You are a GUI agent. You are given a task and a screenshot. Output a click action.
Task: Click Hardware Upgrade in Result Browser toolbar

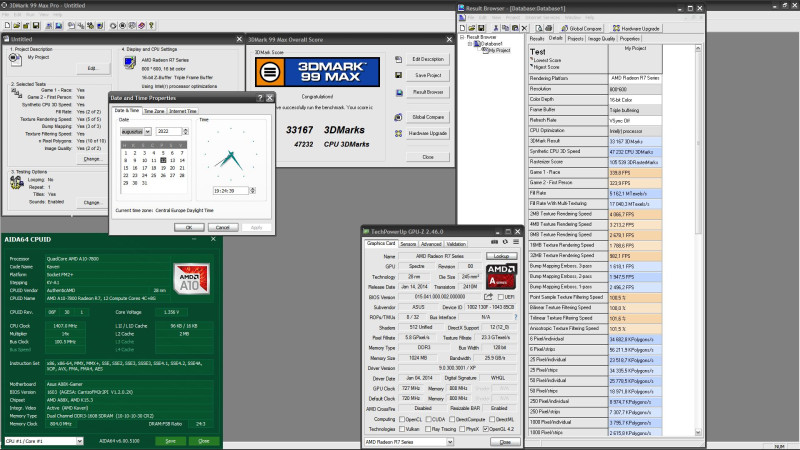pos(636,29)
